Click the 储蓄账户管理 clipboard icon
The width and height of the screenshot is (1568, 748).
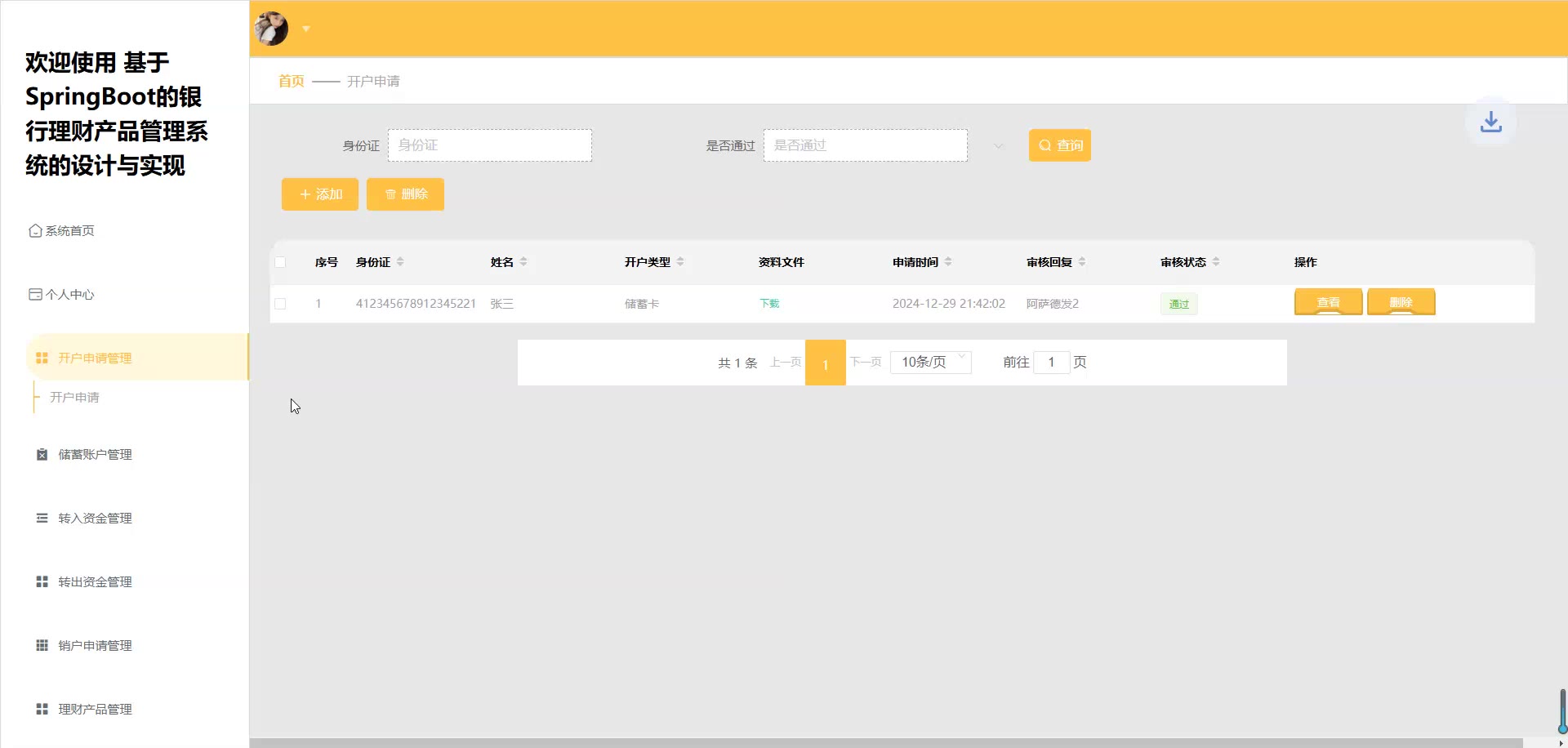point(42,455)
